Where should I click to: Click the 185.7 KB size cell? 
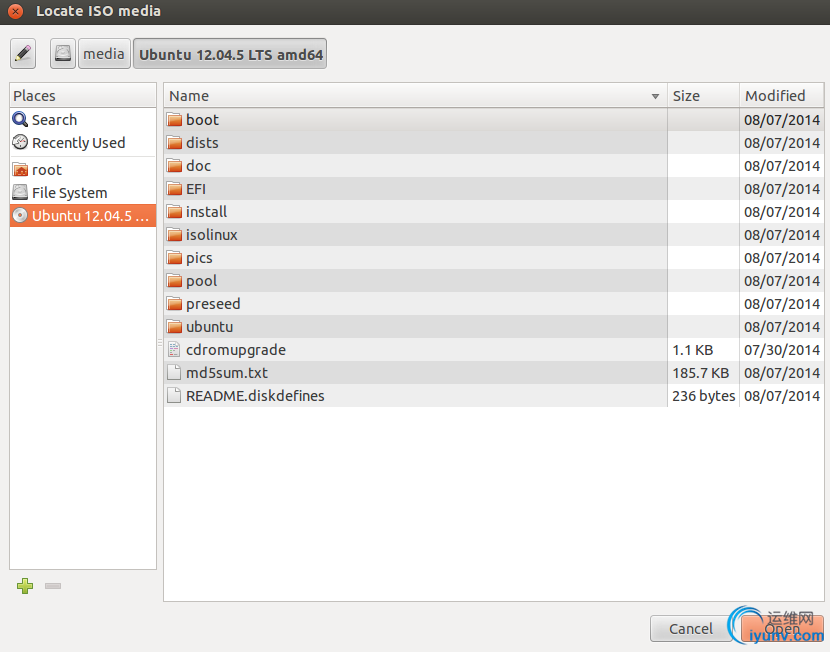pos(701,373)
